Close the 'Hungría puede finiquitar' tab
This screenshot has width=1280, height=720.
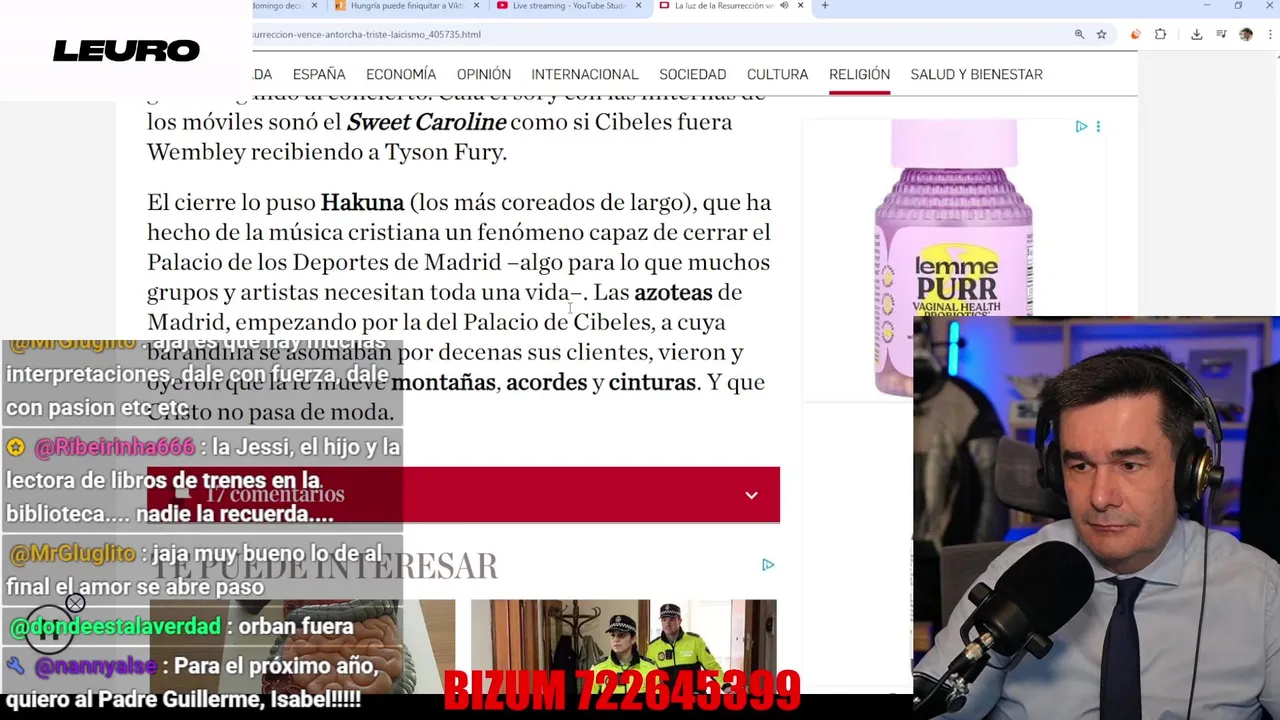pyautogui.click(x=476, y=6)
